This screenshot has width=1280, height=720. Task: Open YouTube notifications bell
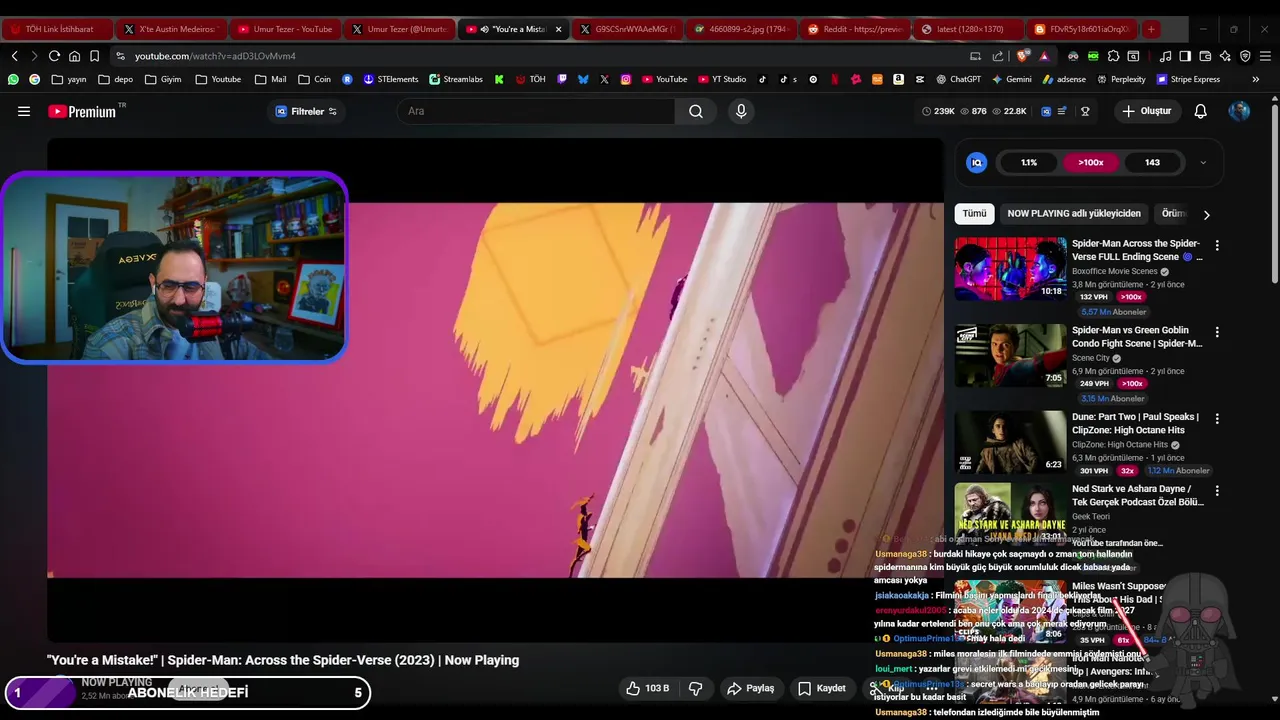coord(1201,111)
